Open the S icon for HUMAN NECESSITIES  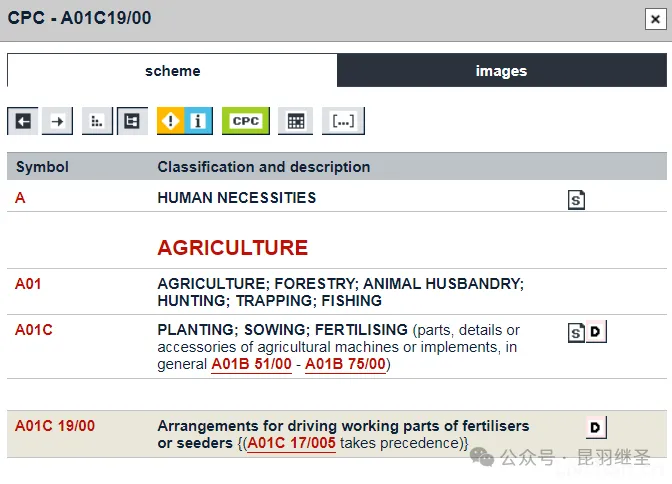click(x=576, y=200)
